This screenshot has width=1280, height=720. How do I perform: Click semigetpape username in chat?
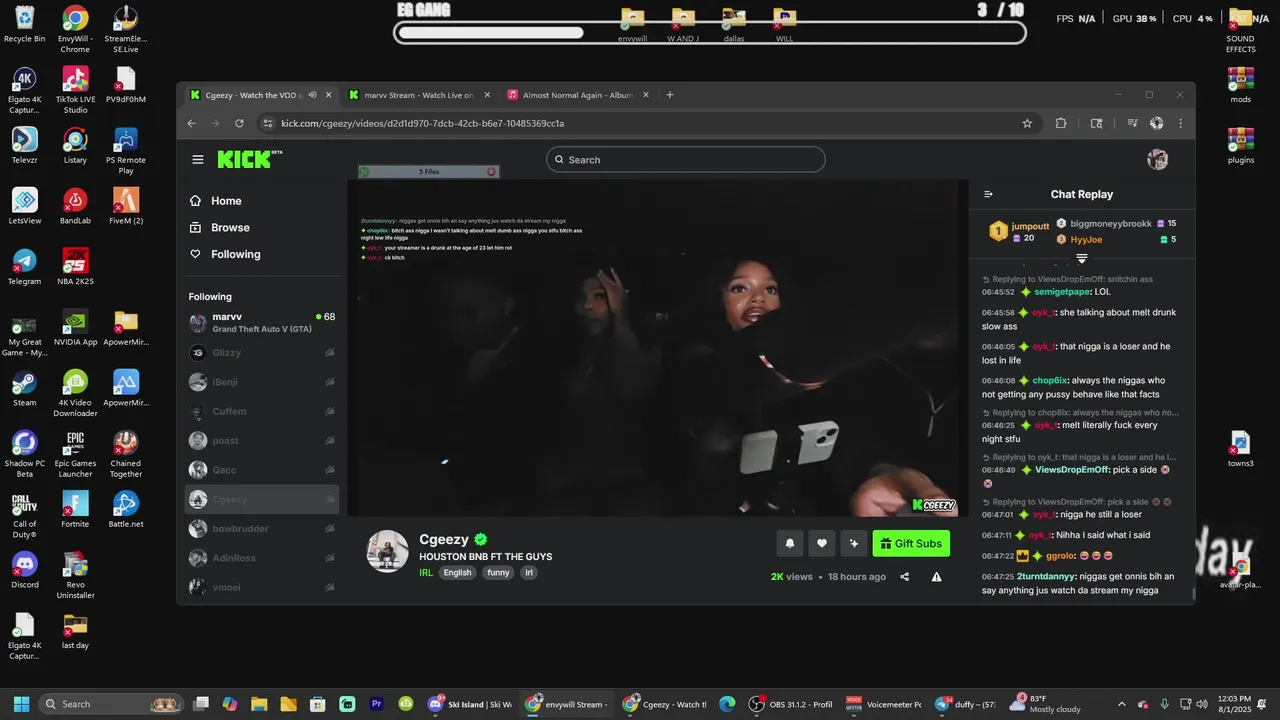tap(1062, 292)
